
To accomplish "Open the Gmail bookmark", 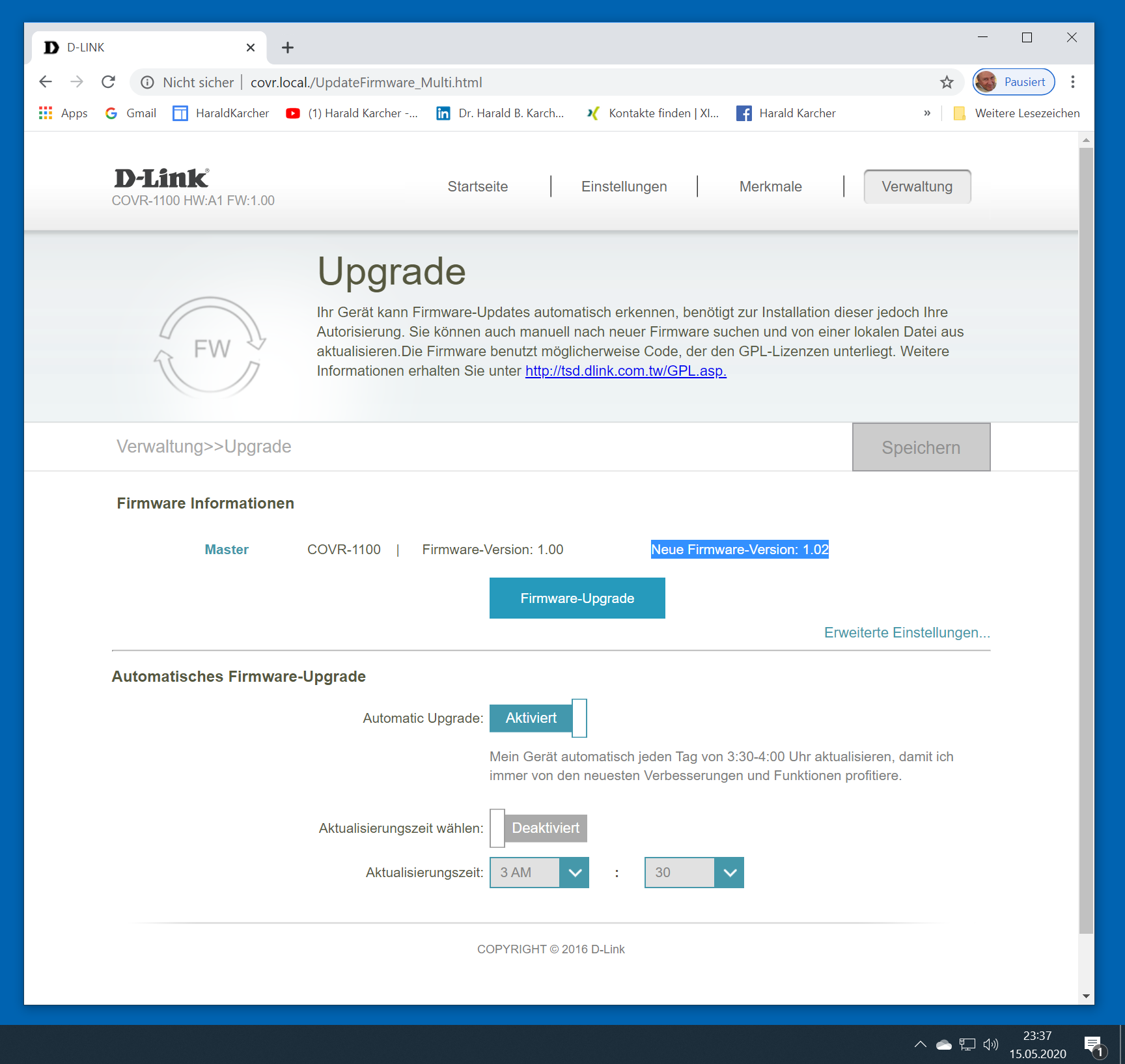I will tap(131, 113).
